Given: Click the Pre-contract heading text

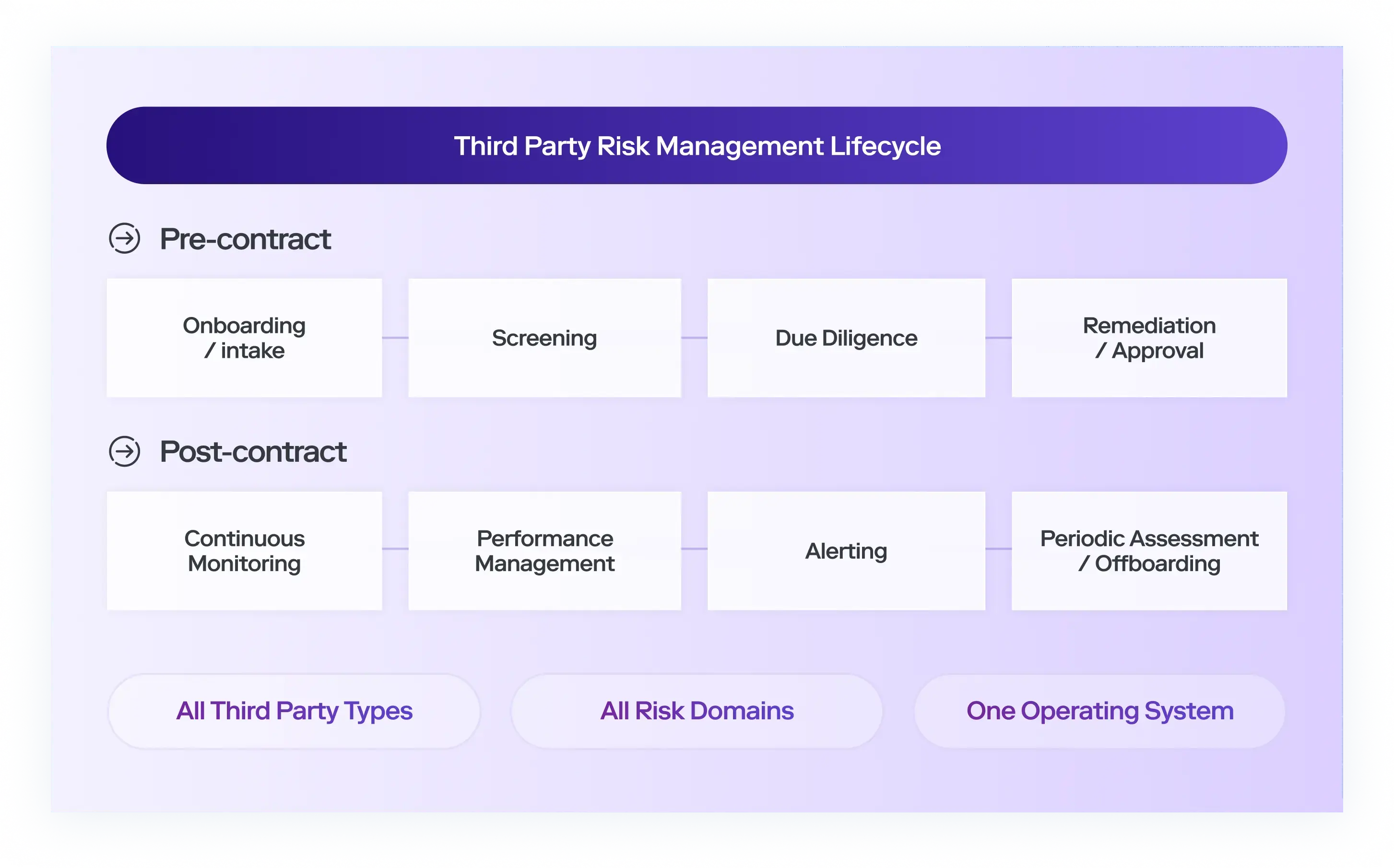Looking at the screenshot, I should coord(245,239).
